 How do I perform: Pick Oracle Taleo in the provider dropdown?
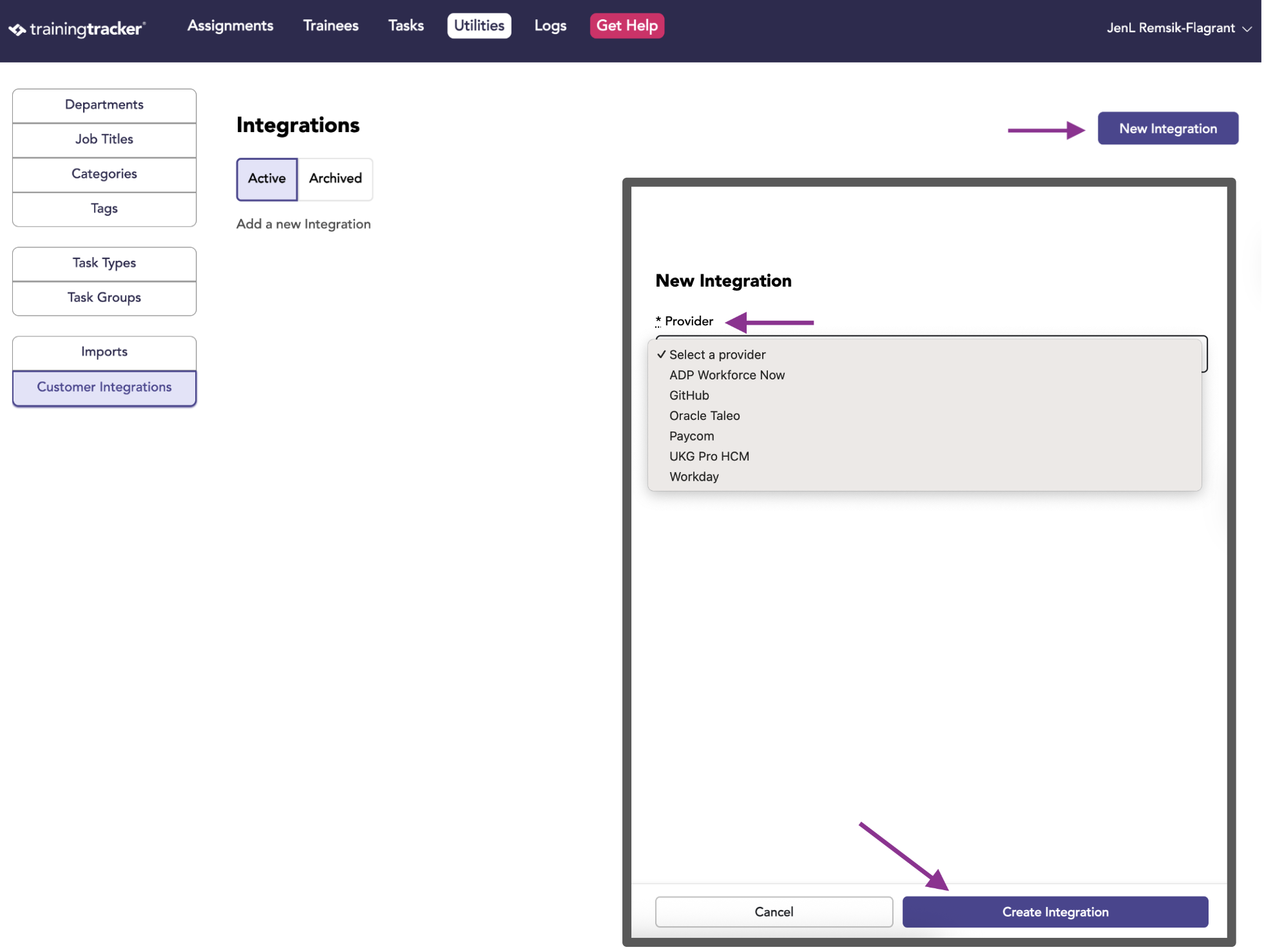(x=704, y=415)
